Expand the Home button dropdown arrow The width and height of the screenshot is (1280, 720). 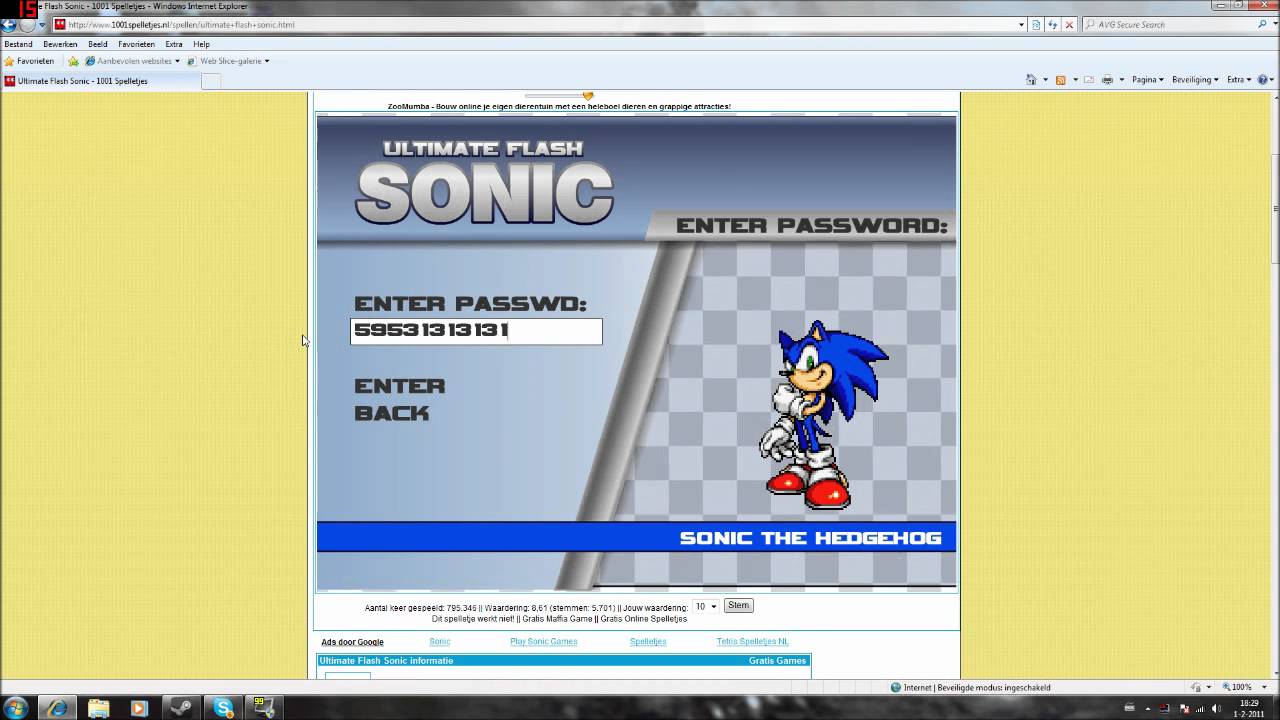pyautogui.click(x=1045, y=80)
